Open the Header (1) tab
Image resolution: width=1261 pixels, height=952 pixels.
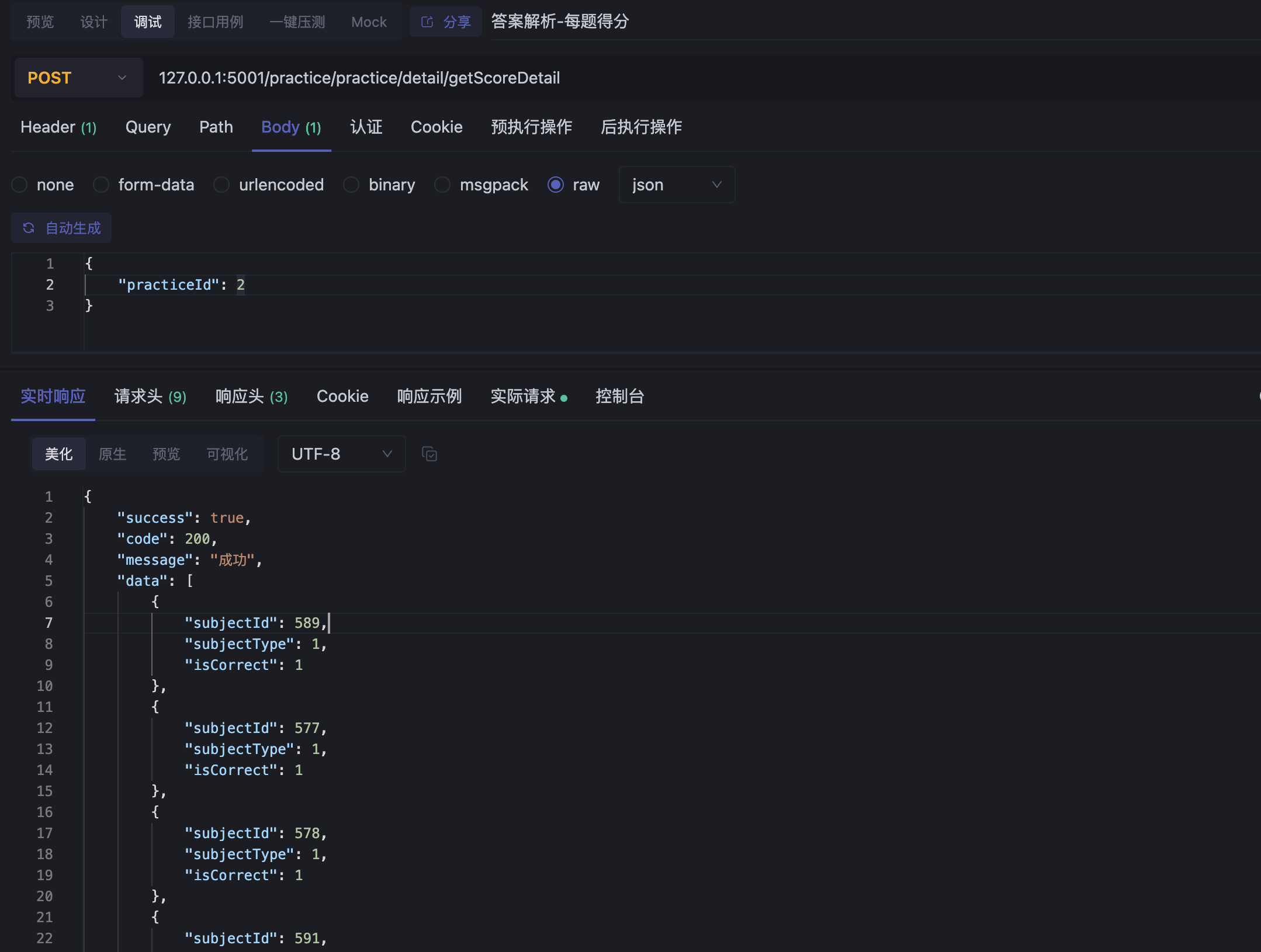(58, 127)
